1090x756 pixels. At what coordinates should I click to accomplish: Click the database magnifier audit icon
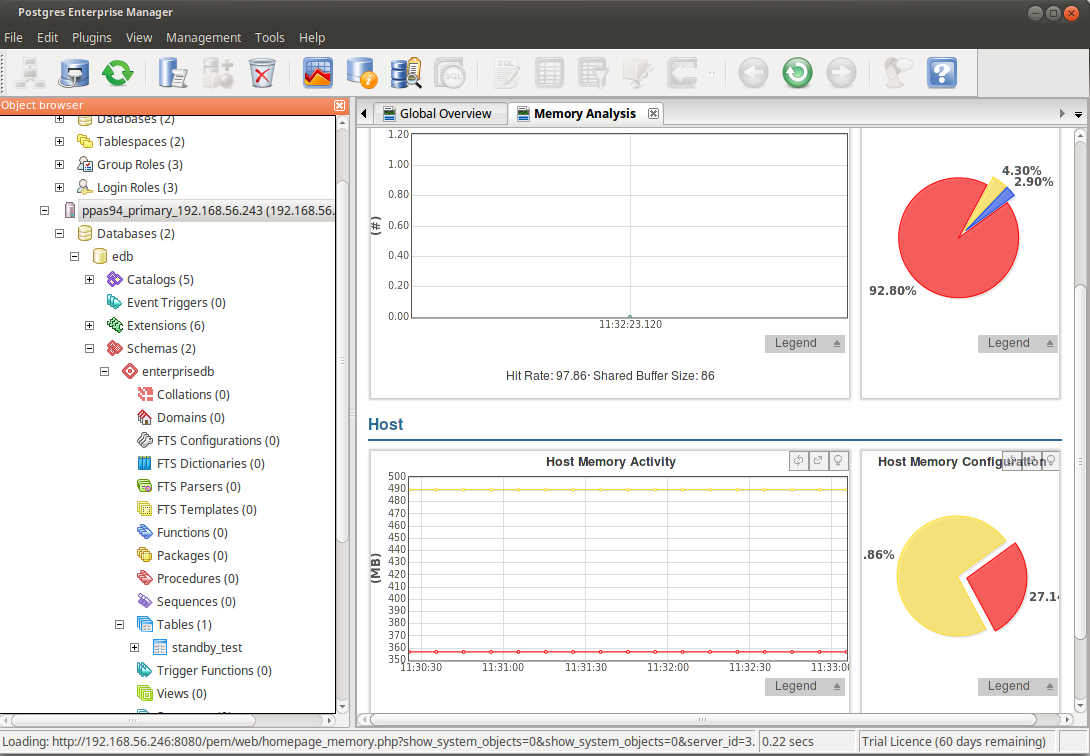pyautogui.click(x=406, y=72)
